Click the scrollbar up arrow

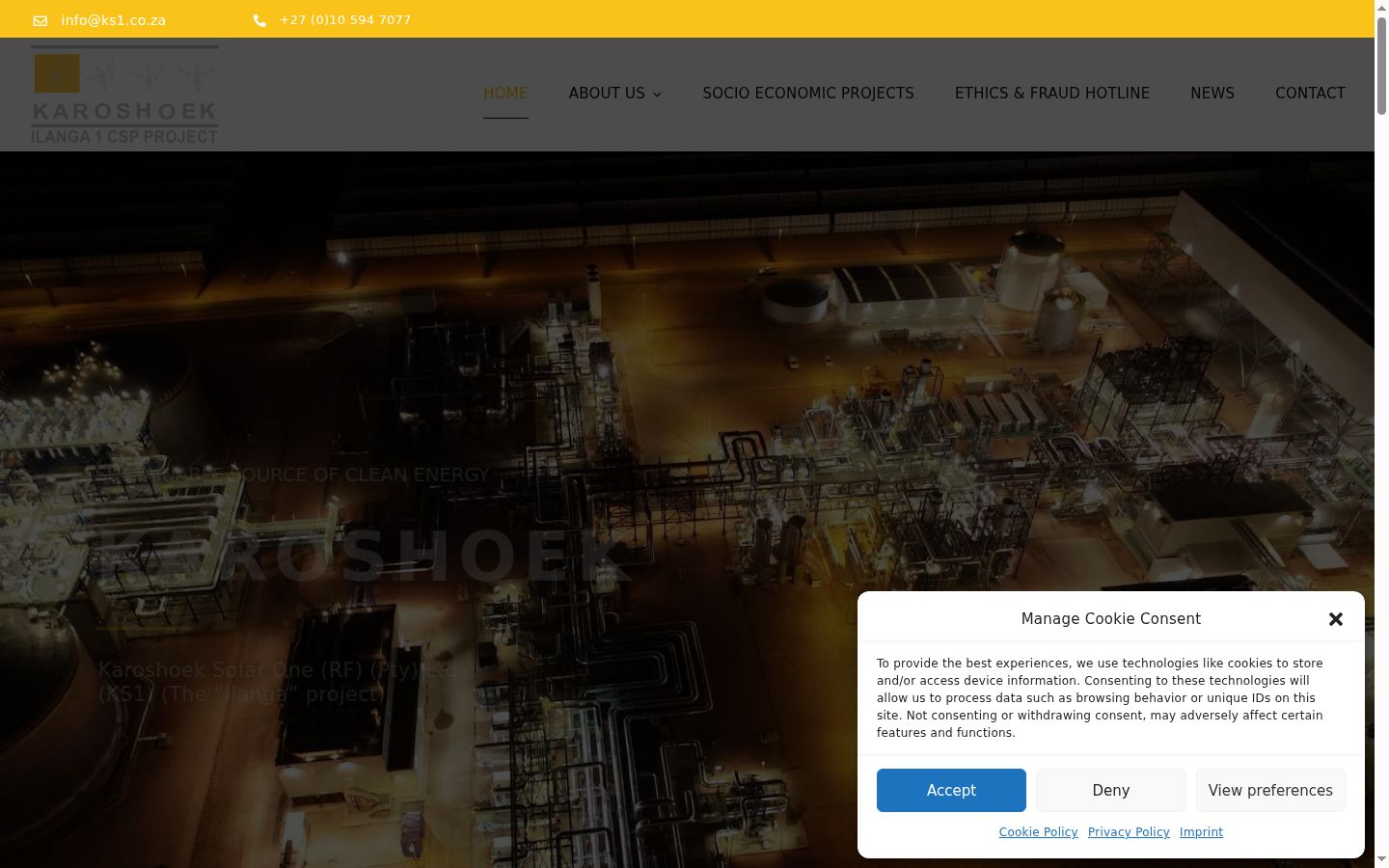[x=1381, y=7]
